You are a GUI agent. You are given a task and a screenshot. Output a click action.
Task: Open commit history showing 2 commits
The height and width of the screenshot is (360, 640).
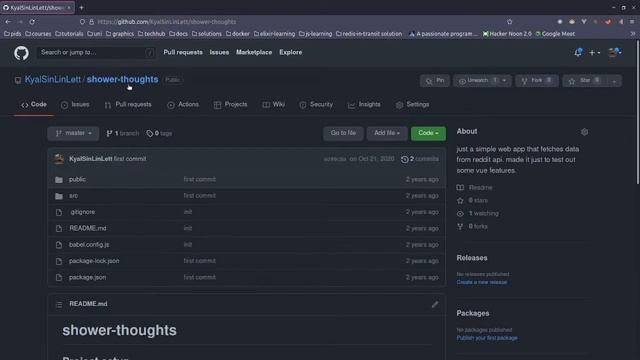point(420,159)
